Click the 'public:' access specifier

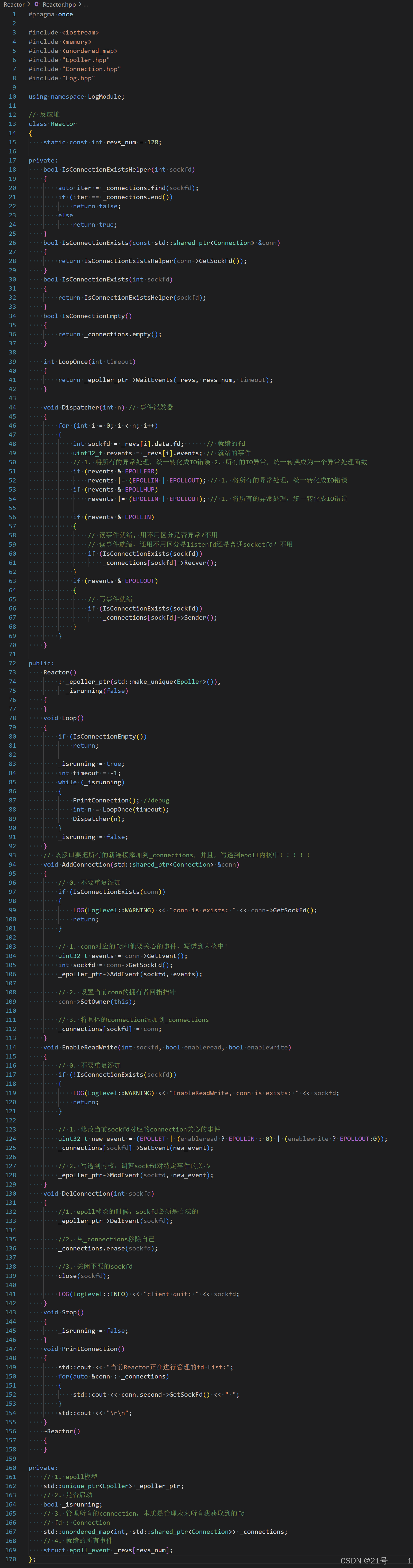tap(41, 663)
